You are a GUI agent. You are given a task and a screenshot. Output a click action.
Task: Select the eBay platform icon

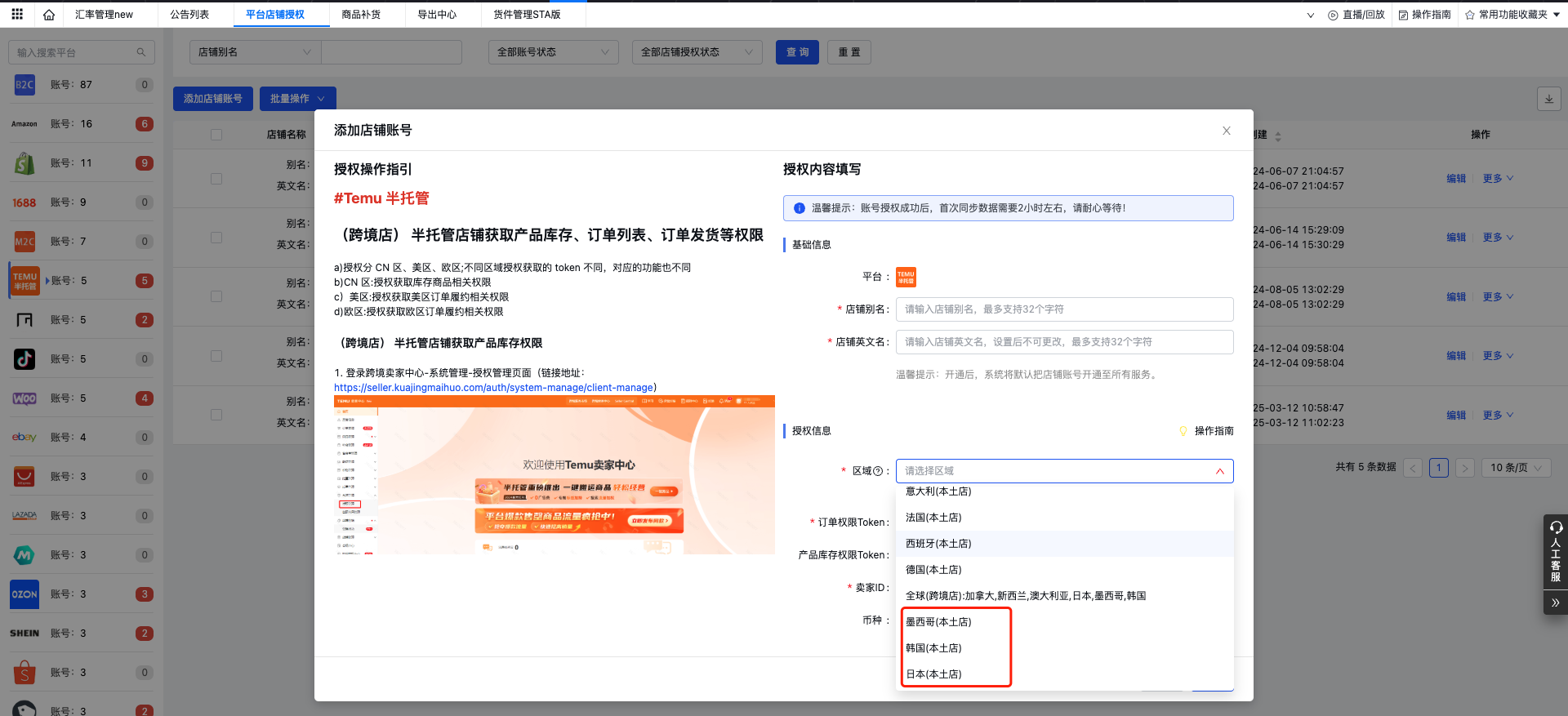[x=24, y=438]
